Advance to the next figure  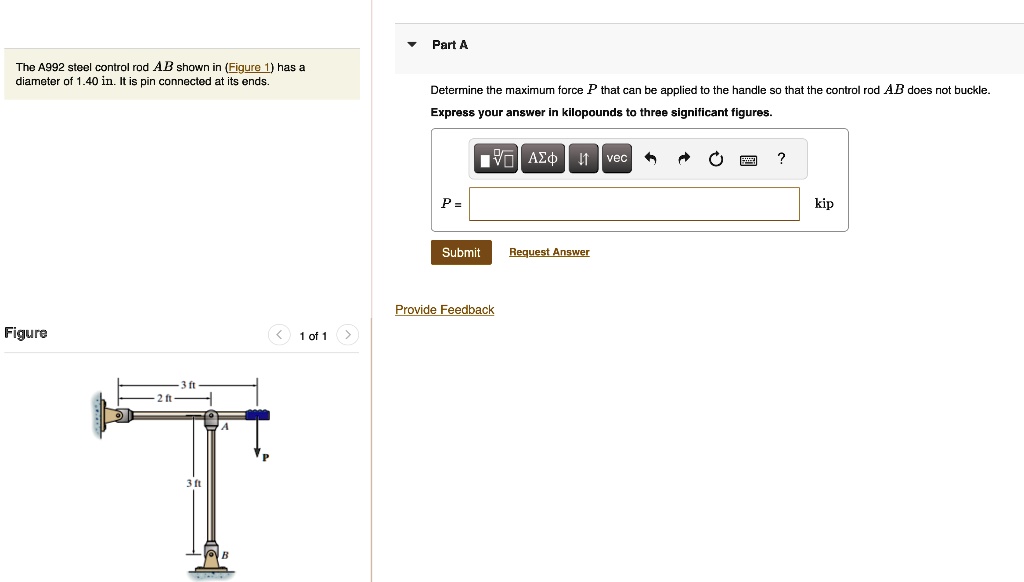coord(347,335)
